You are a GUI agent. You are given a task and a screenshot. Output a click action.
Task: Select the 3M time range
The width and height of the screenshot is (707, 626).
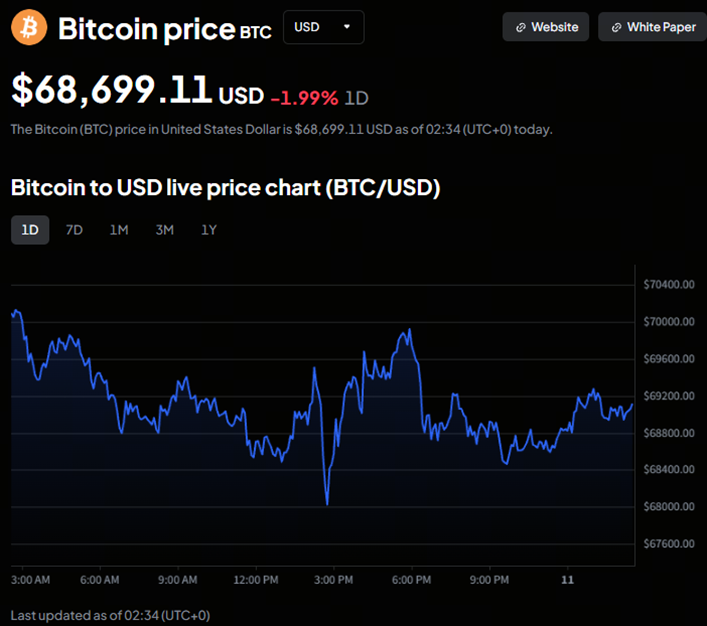tap(164, 230)
